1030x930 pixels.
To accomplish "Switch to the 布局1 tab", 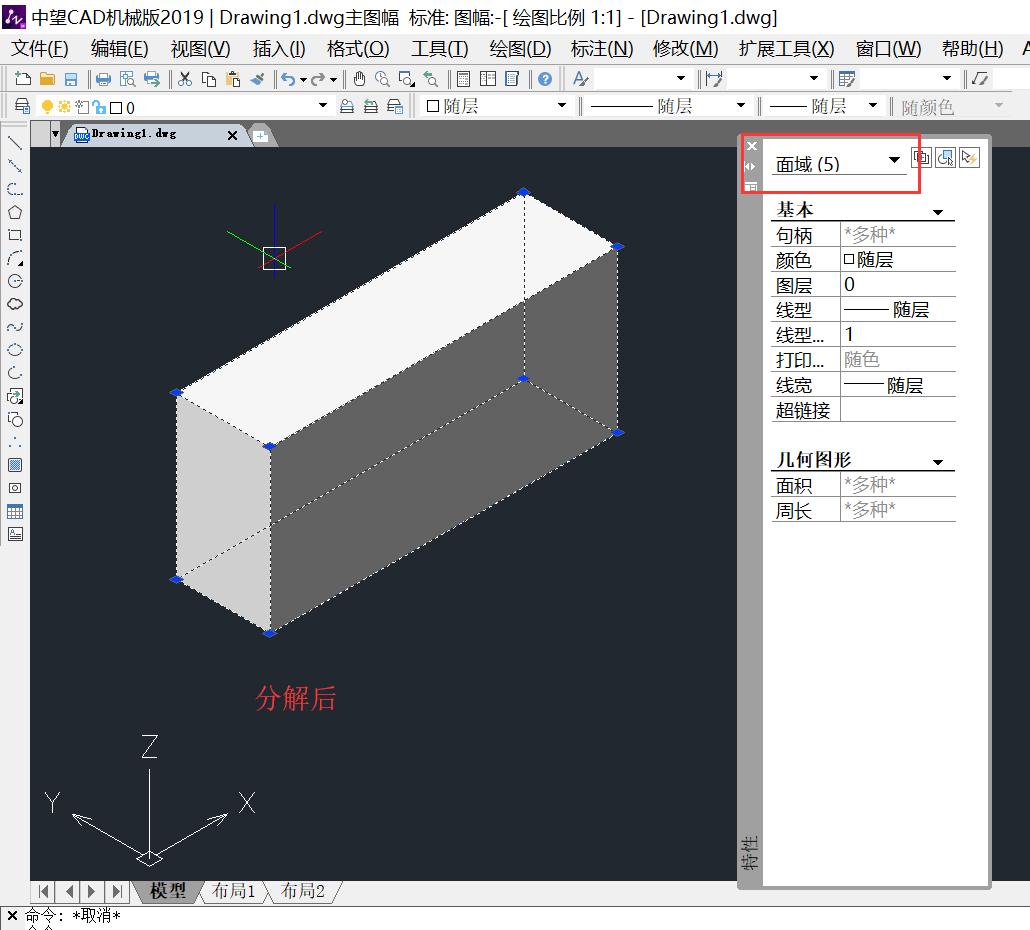I will 234,891.
